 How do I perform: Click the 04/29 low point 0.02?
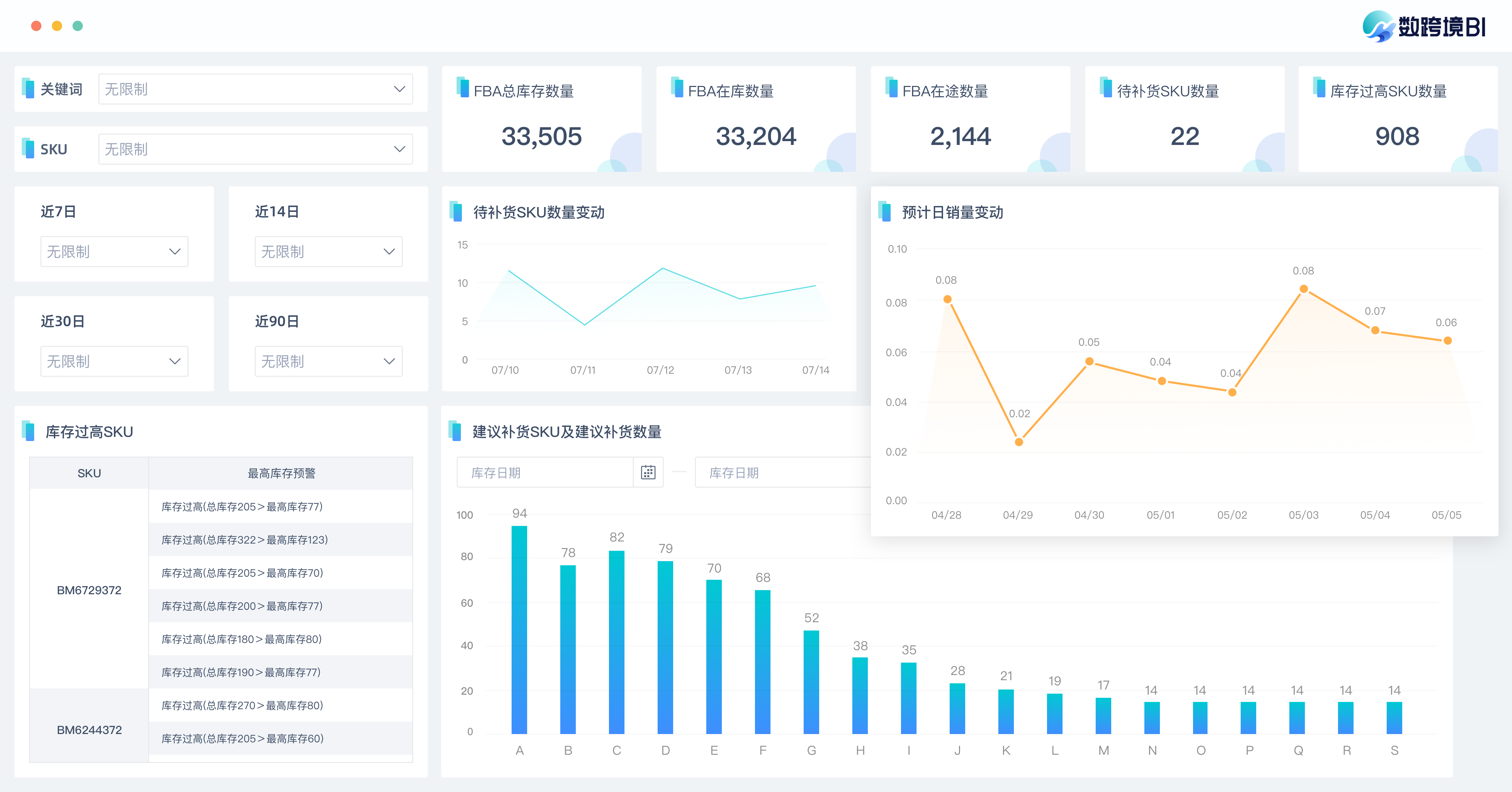[1019, 442]
